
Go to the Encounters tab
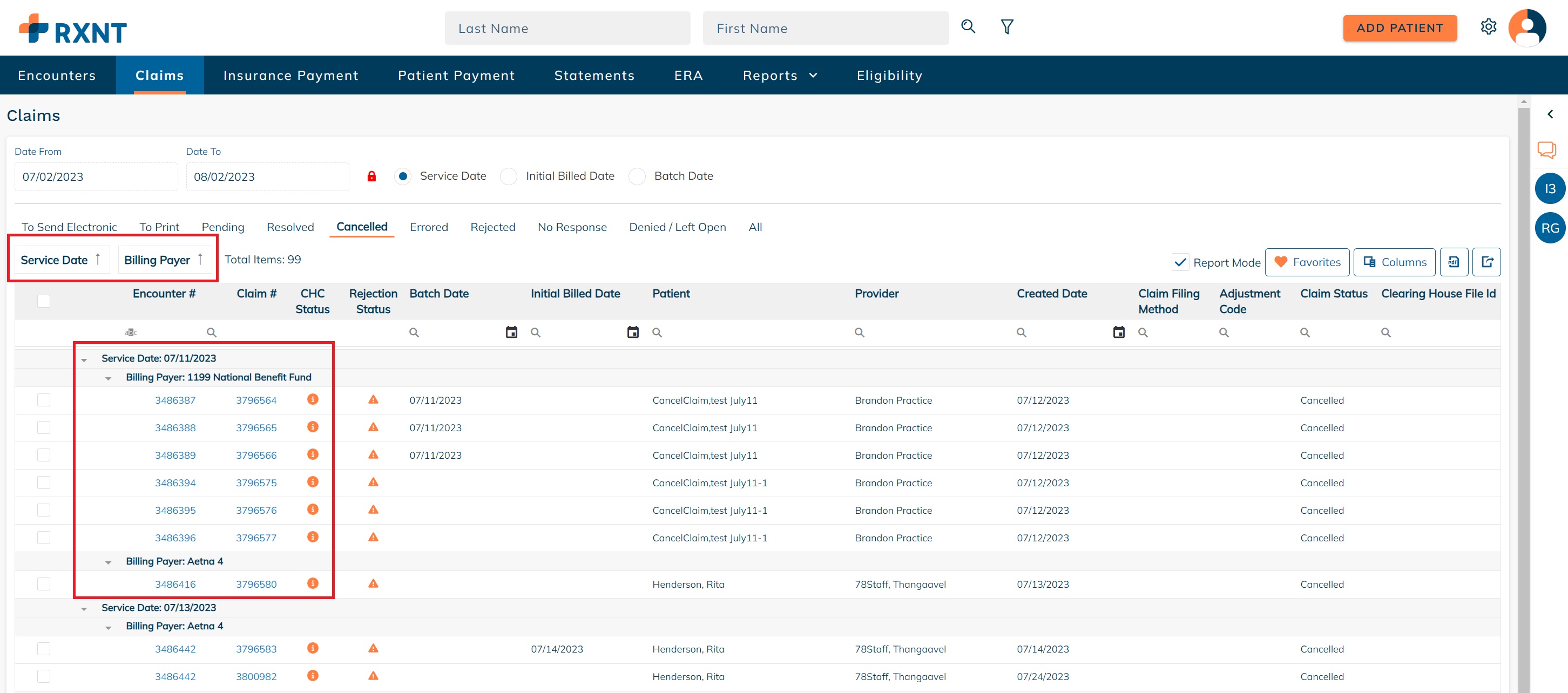click(x=57, y=76)
